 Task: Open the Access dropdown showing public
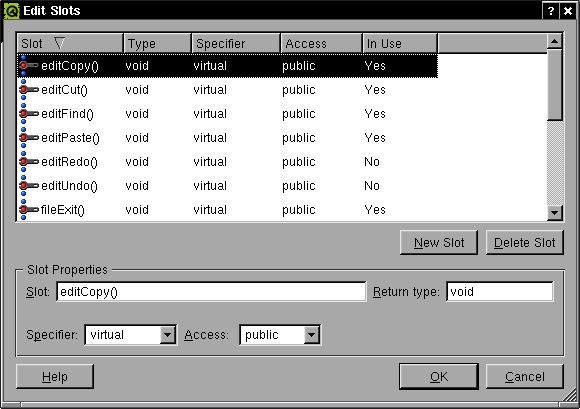(280, 335)
